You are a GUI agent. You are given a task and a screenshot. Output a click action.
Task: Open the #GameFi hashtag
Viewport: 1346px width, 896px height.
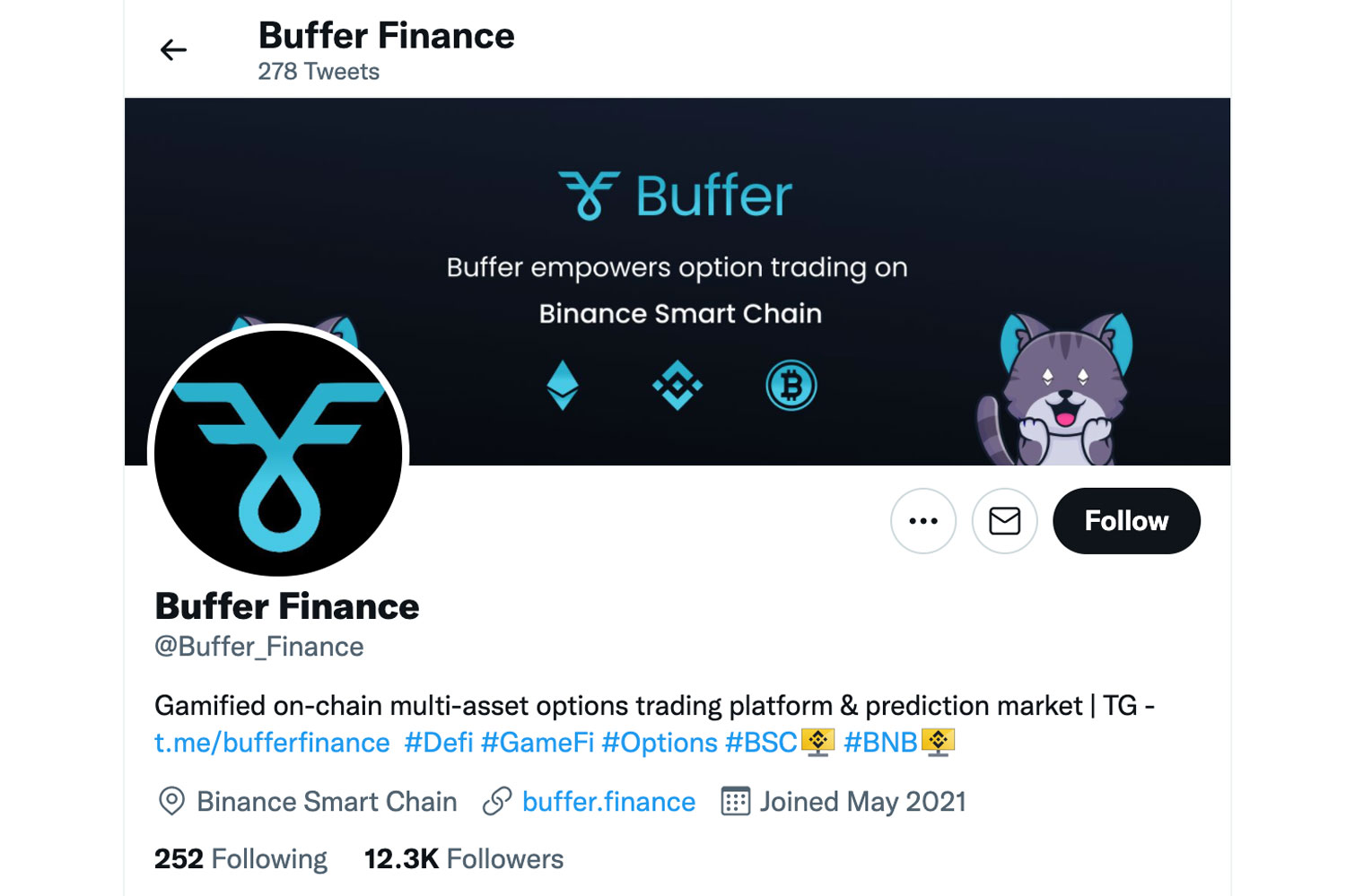[538, 742]
